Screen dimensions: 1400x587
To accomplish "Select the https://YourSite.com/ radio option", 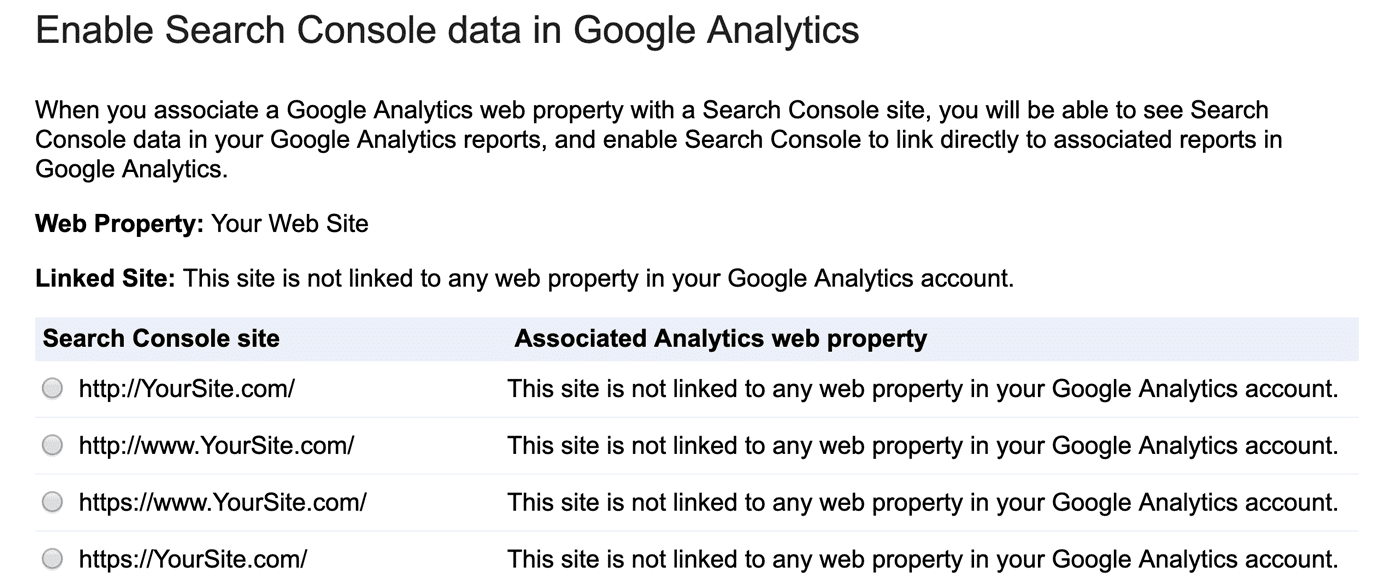I will [52, 559].
